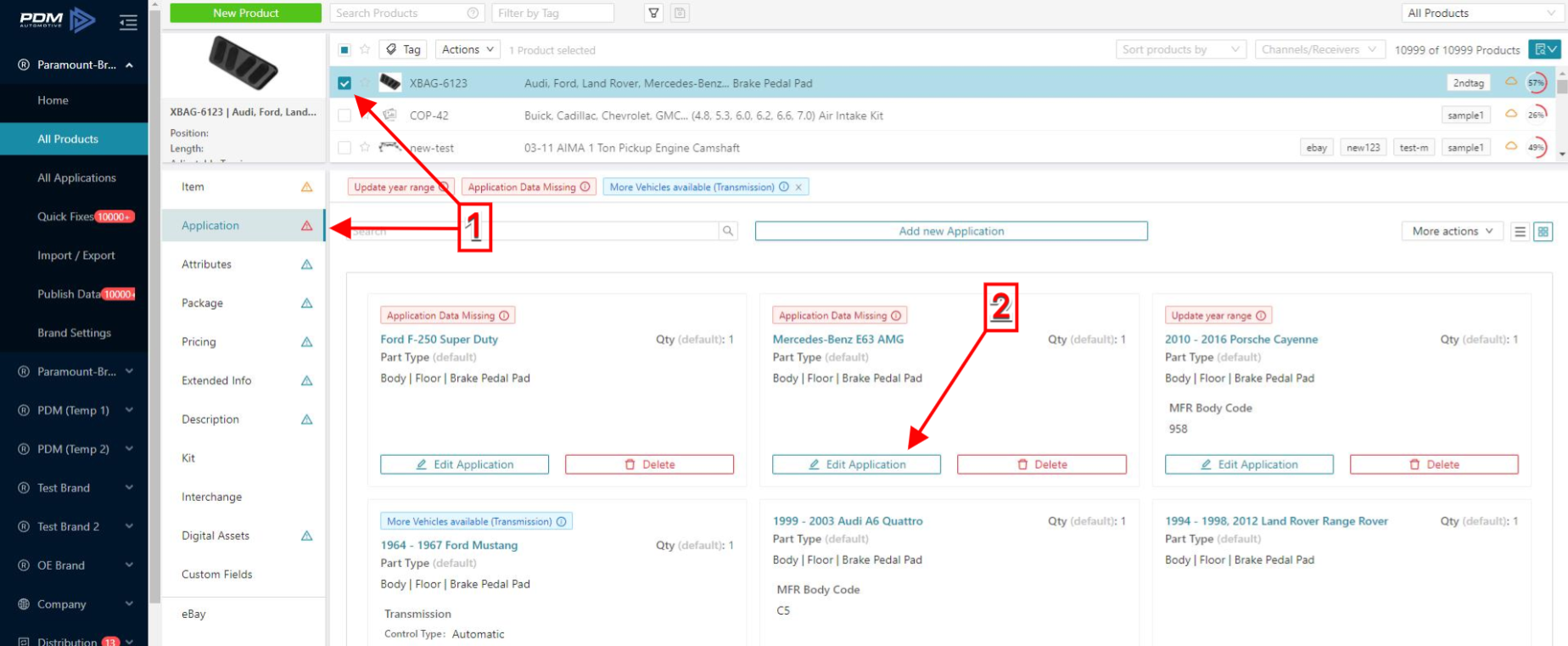Star the new-test product row
Viewport: 1568px width, 646px height.
click(x=365, y=147)
